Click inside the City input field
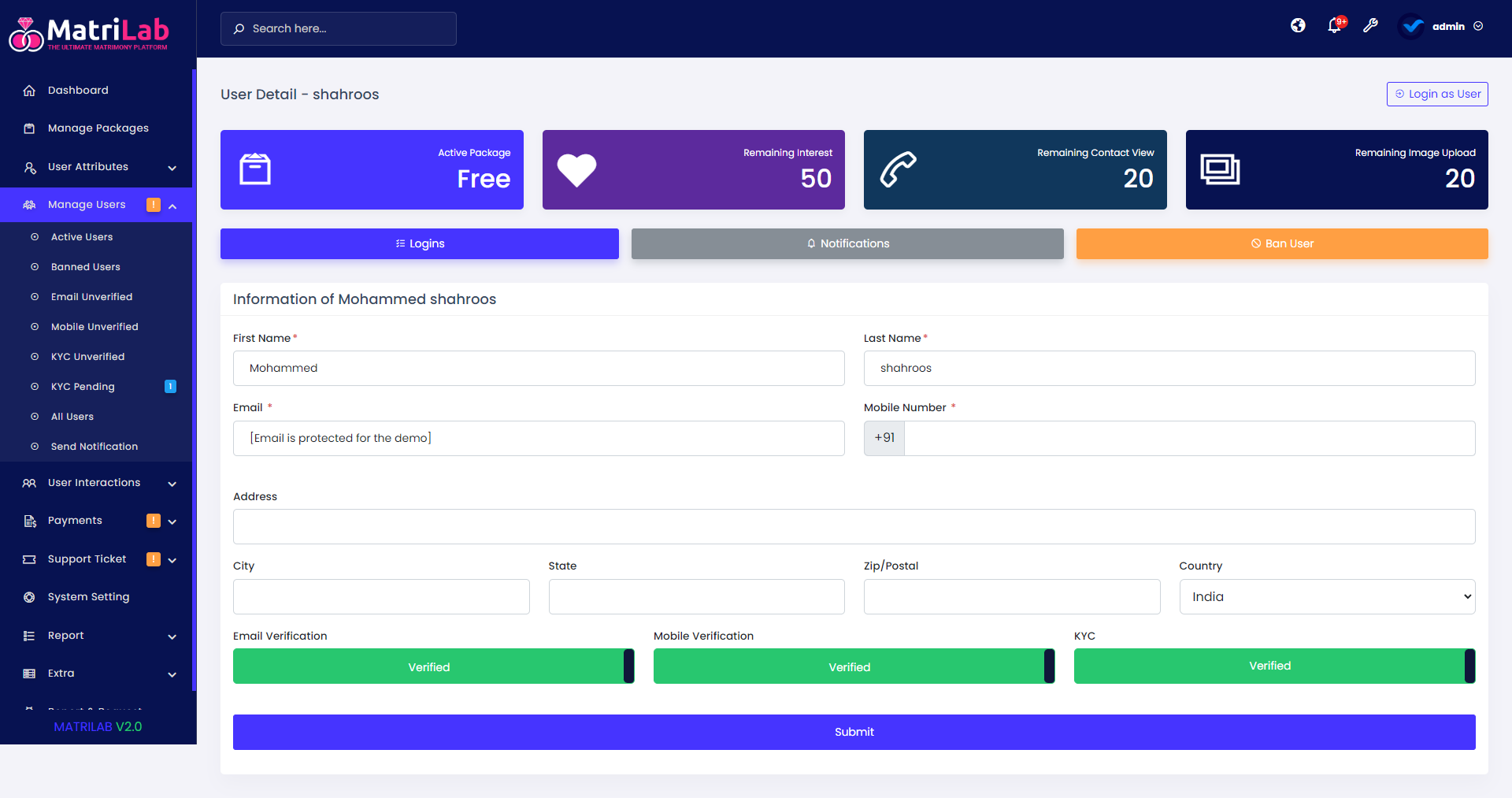Viewport: 1512px width, 798px height. pos(381,596)
